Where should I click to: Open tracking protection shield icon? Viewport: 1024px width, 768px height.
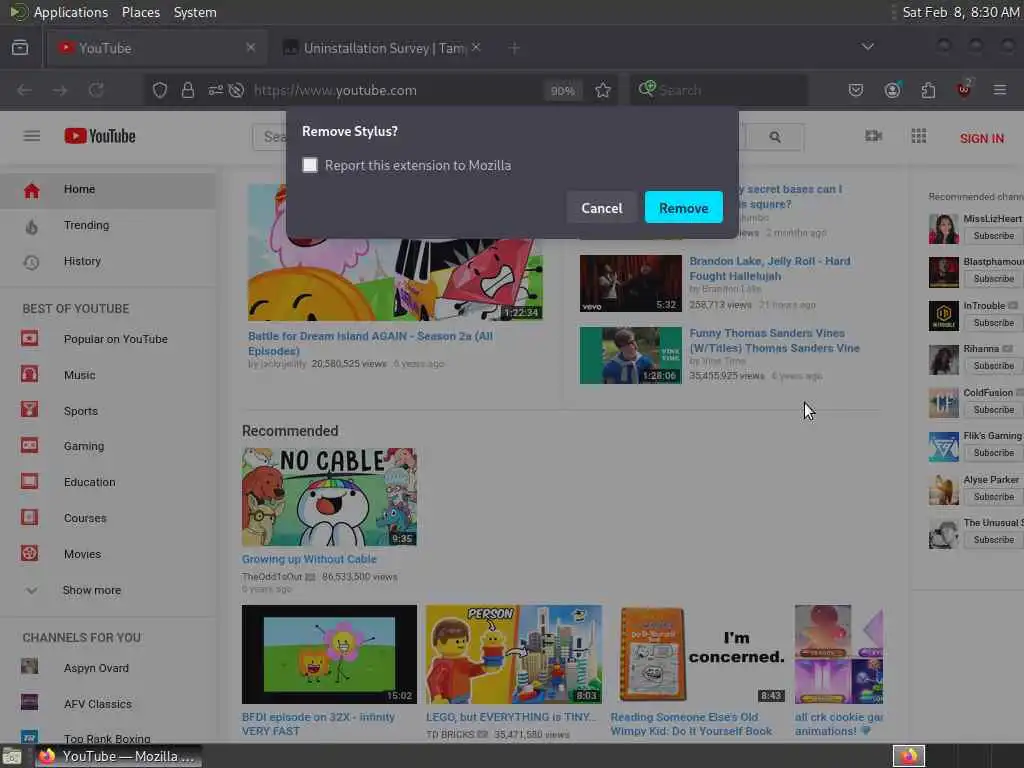(x=160, y=90)
